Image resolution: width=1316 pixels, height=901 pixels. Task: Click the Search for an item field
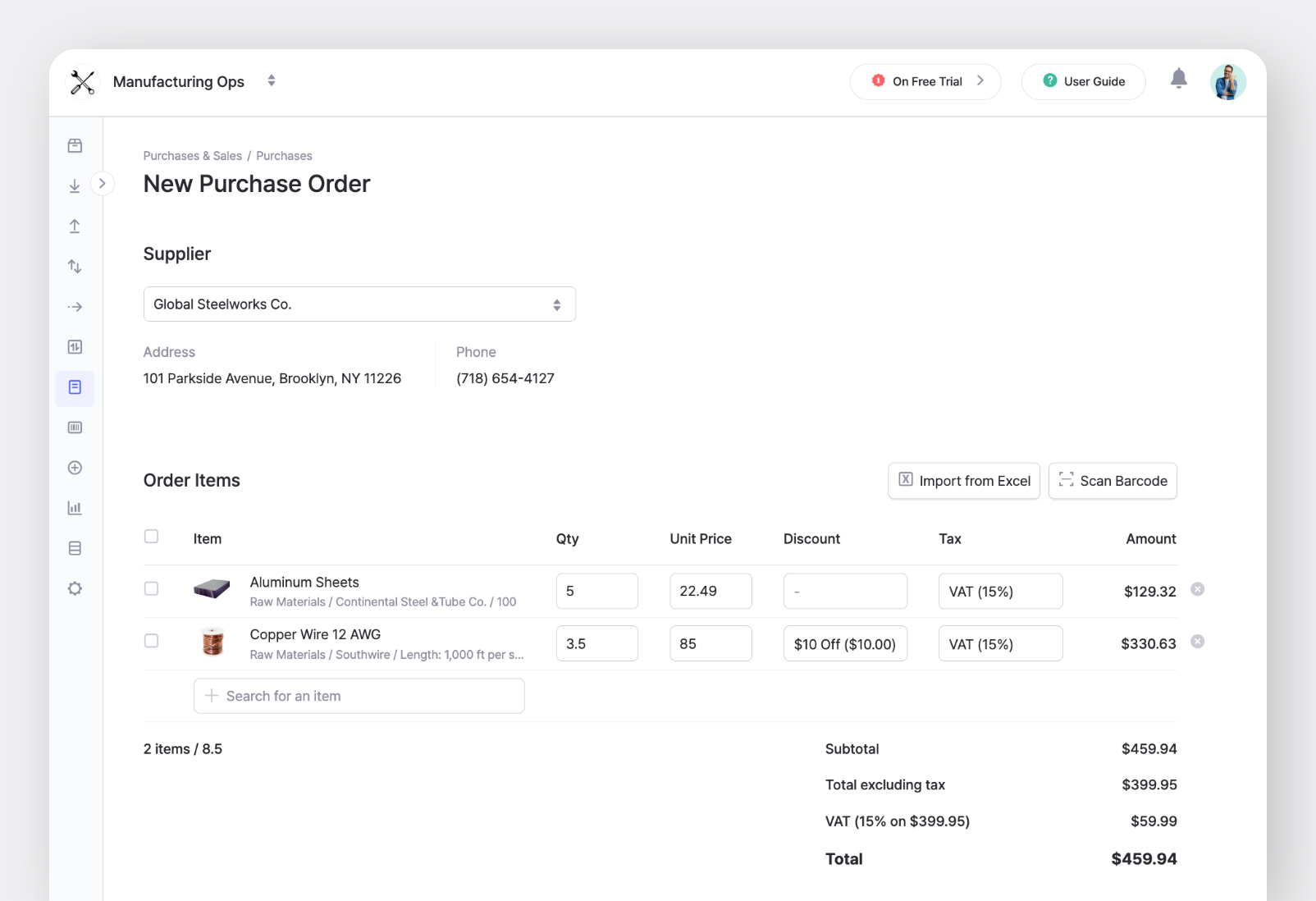tap(359, 695)
